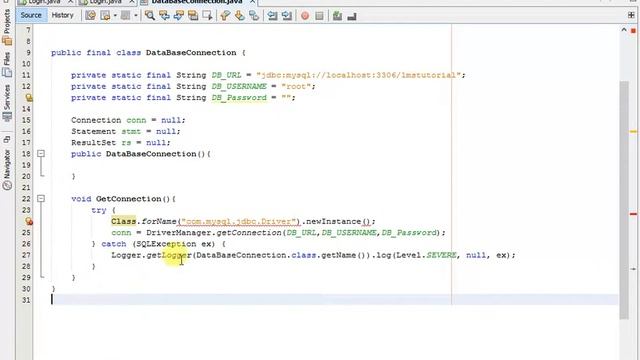This screenshot has width=640, height=360.
Task: Find the Previous Occurrence
Action: [x=164, y=16]
